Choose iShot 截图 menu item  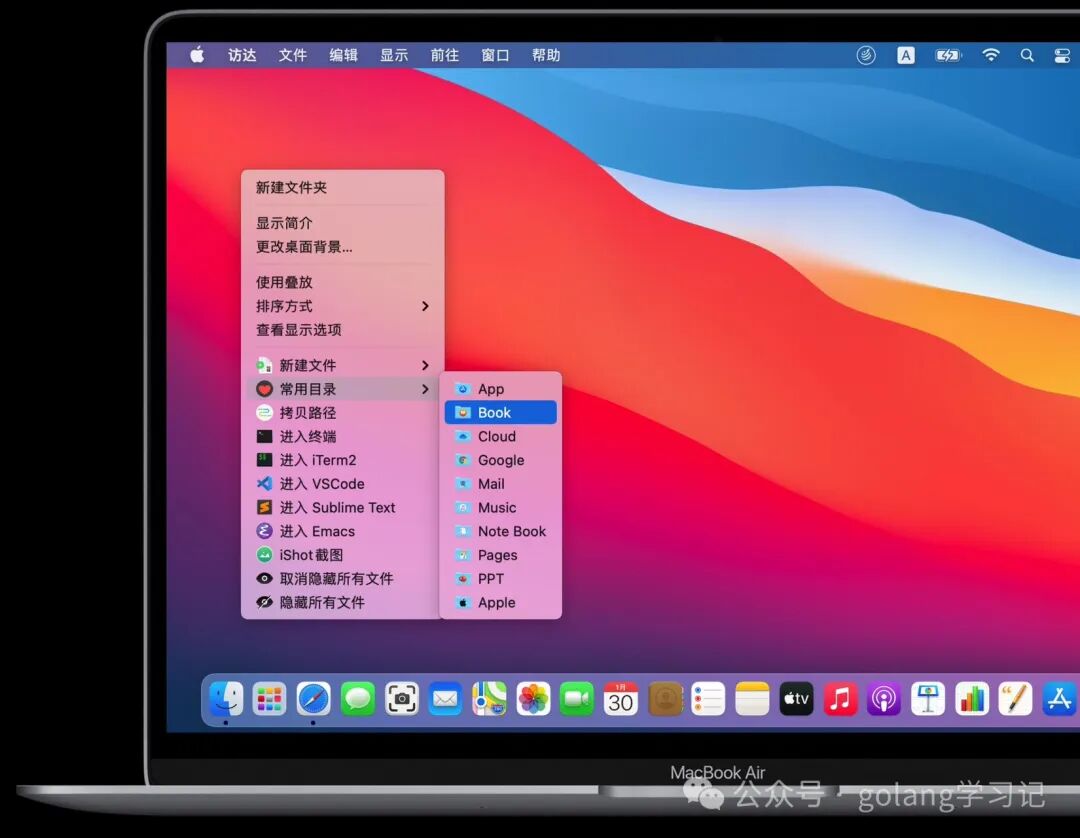tap(342, 555)
